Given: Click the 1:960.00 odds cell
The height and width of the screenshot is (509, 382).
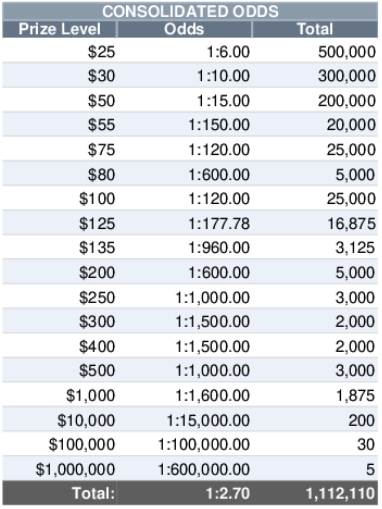Looking at the screenshot, I should coord(184,247).
